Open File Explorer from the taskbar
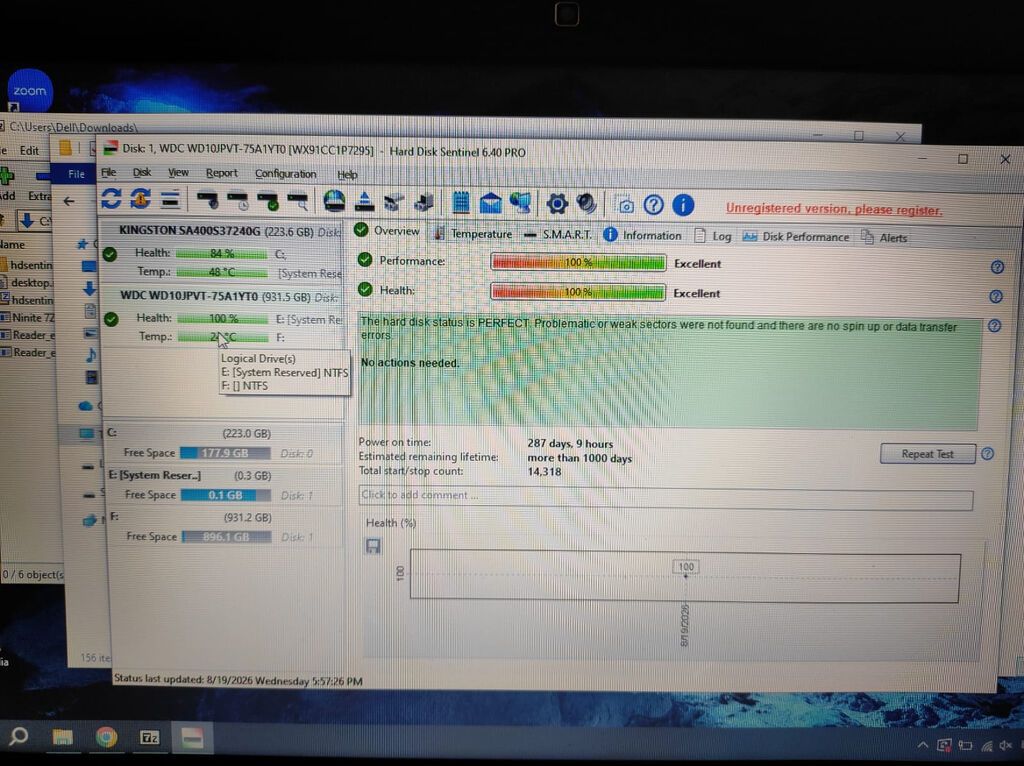 pyautogui.click(x=62, y=737)
